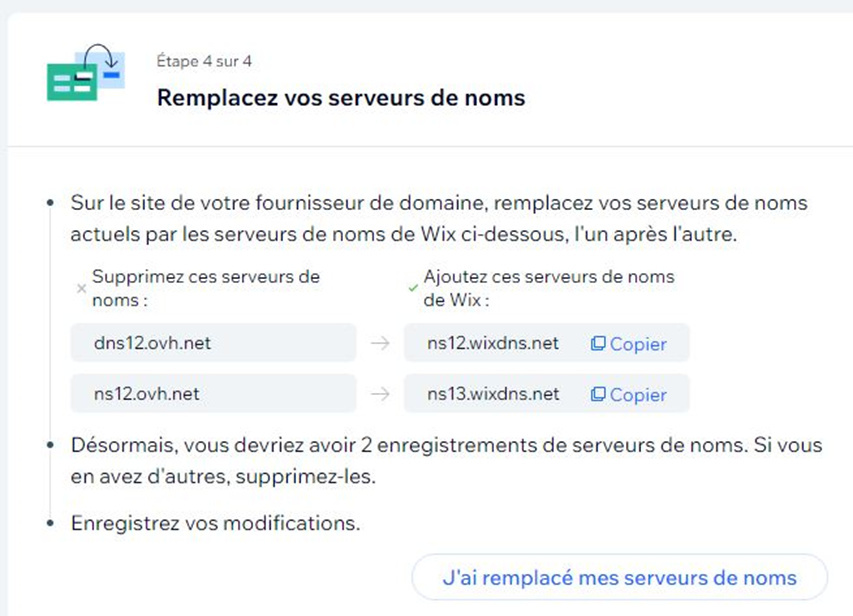The height and width of the screenshot is (616, 853).
Task: Click arrow icon after ns12.ovh.net
Action: point(380,393)
